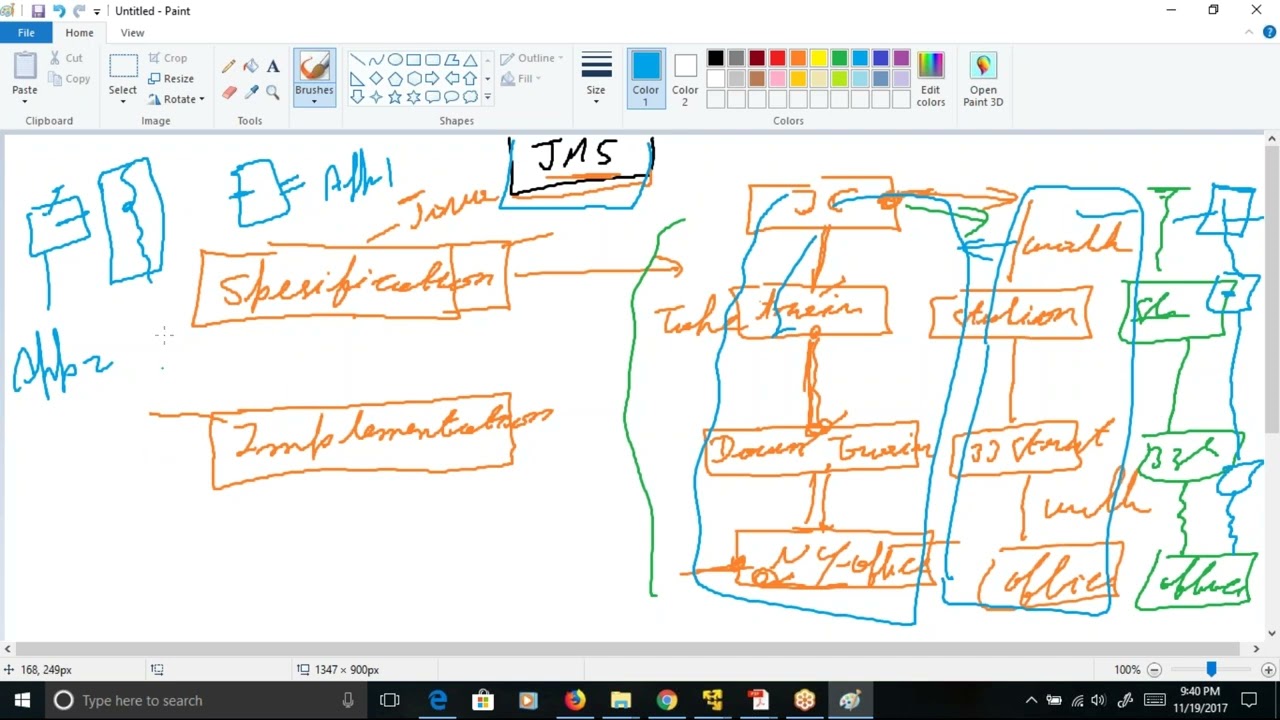Click the Windows Start button
This screenshot has width=1280, height=720.
pos(22,700)
